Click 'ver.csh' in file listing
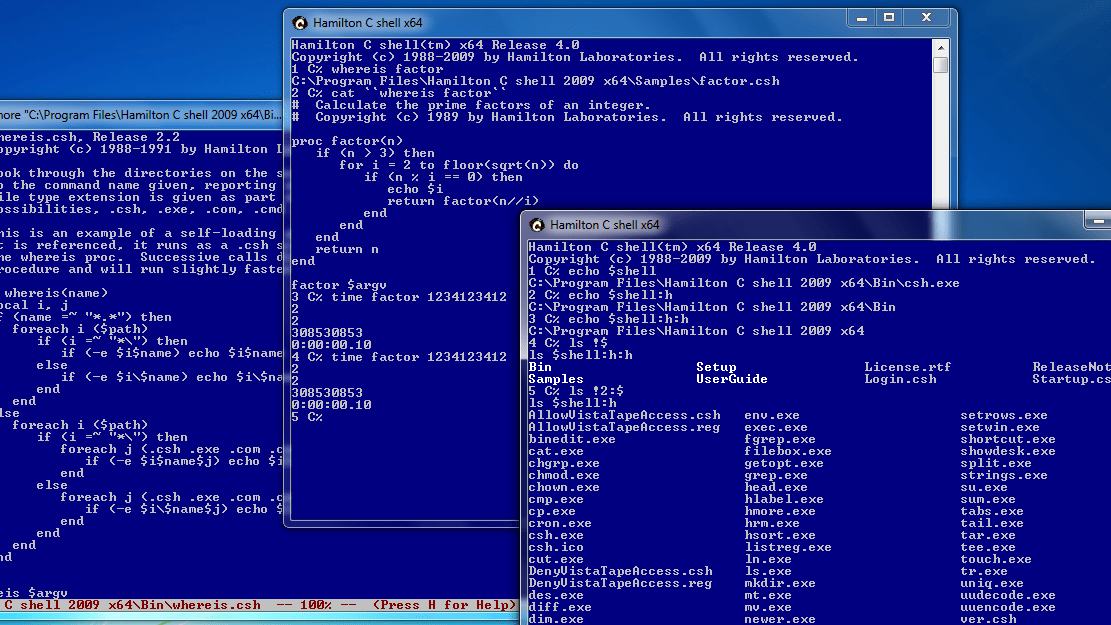Screen dimensions: 1111x625 pyautogui.click(x=988, y=619)
